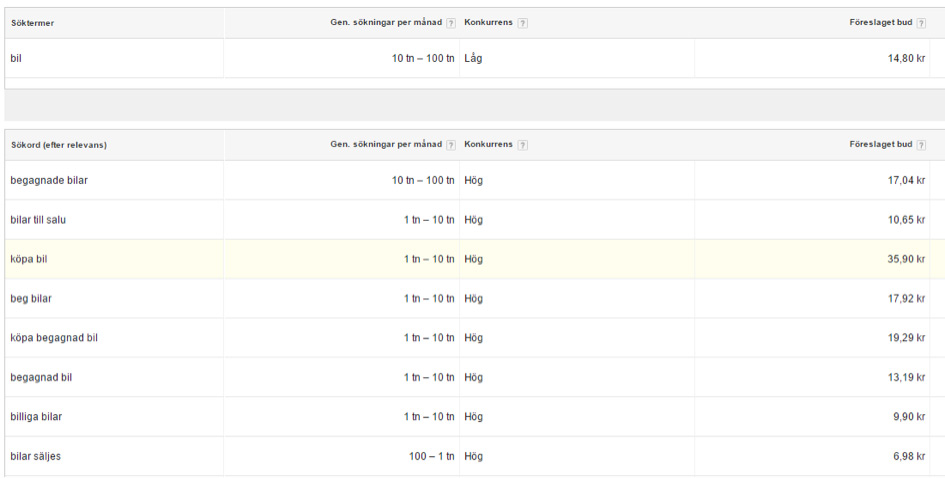
Task: Click the Söktermer column header
Action: click(33, 24)
